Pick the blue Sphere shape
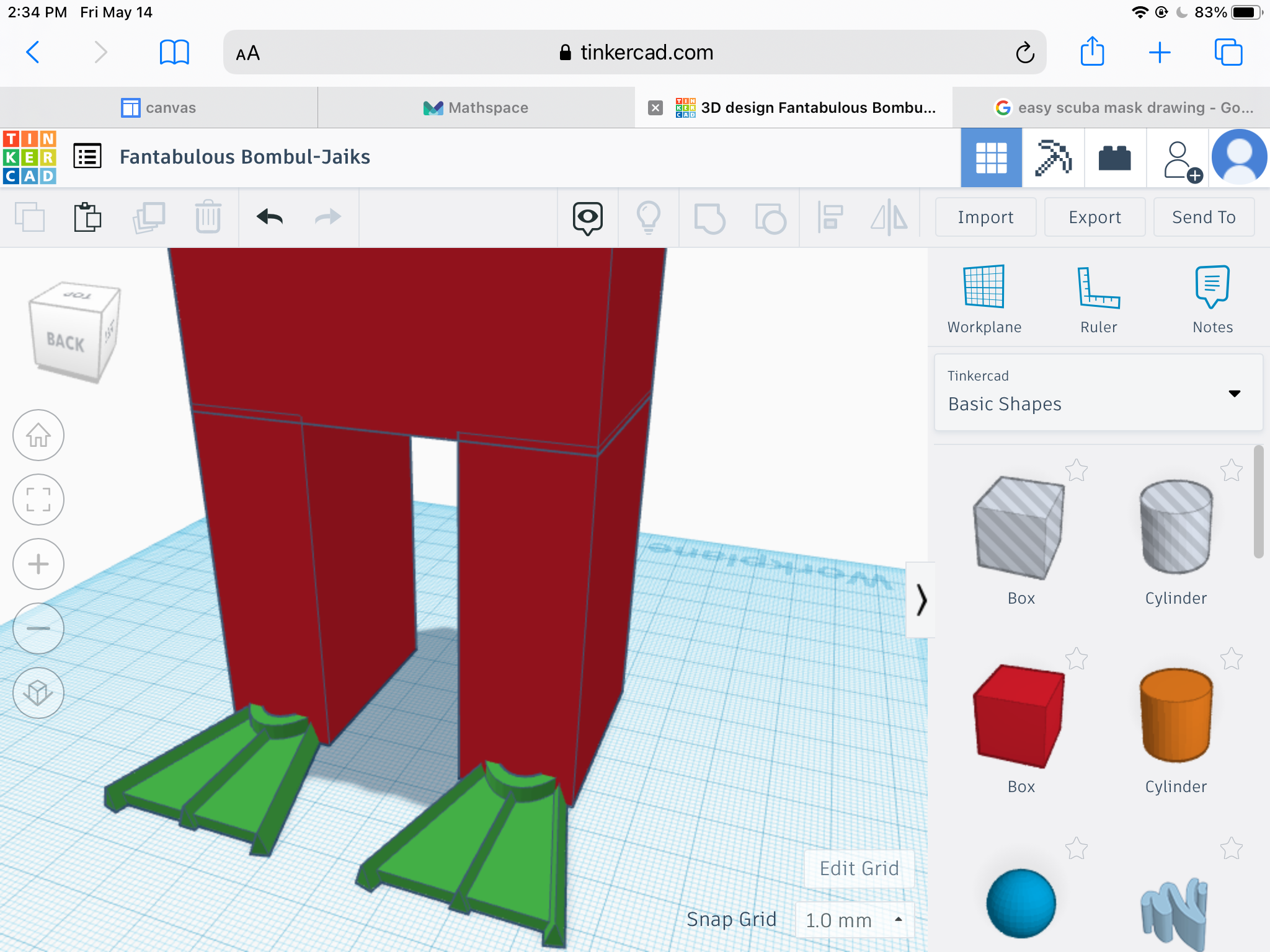 [x=1021, y=904]
